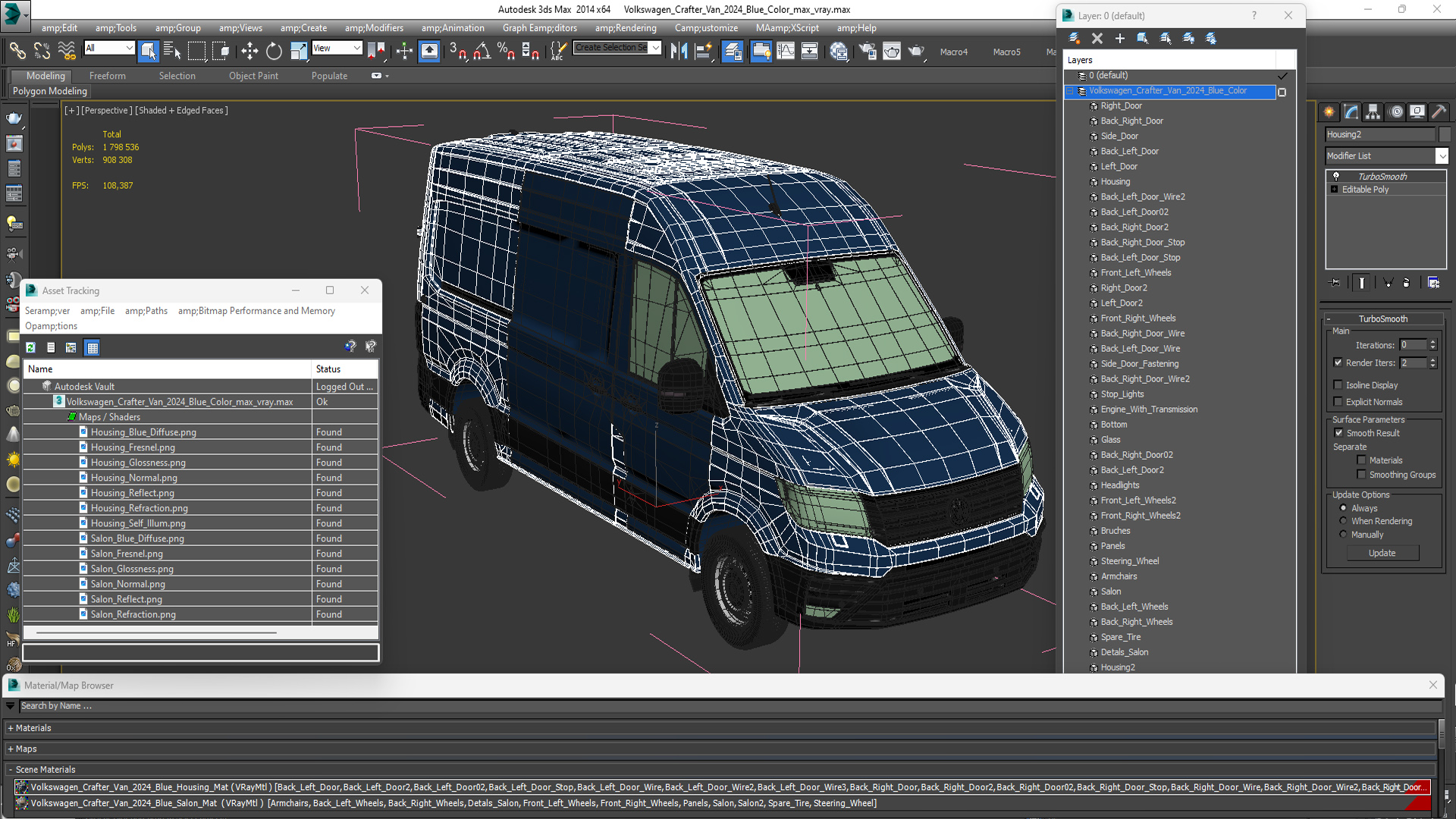This screenshot has width=1456, height=819.
Task: Click the Pin Stack icon below modifier stack
Action: tap(1335, 282)
